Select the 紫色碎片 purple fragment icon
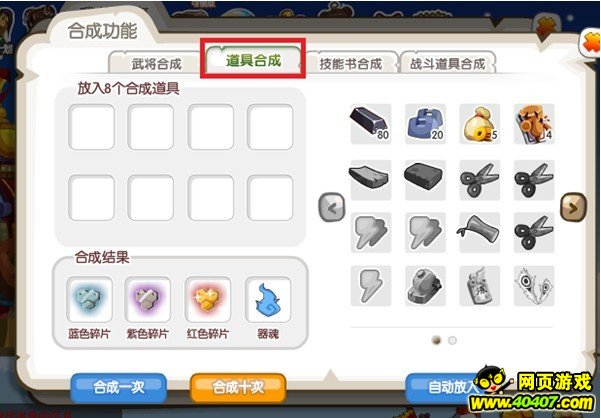This screenshot has width=601, height=418. coord(148,300)
